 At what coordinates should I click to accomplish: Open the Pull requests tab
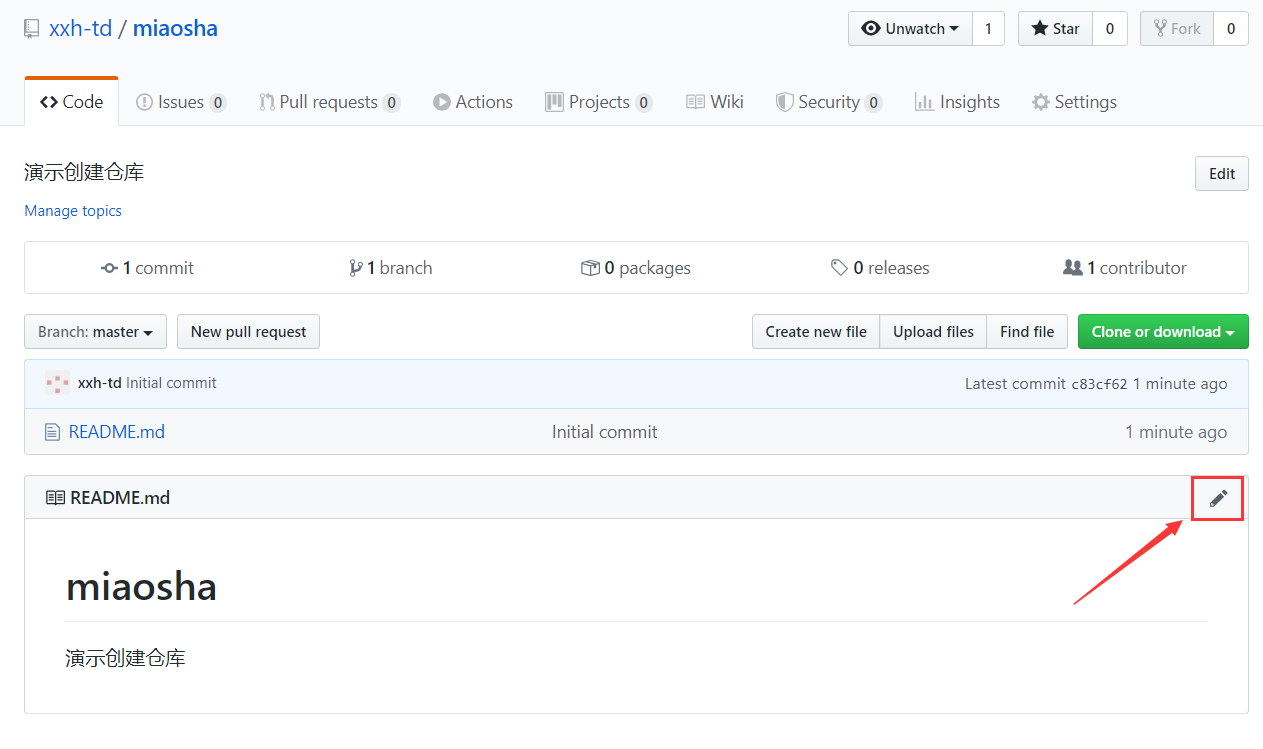click(329, 102)
